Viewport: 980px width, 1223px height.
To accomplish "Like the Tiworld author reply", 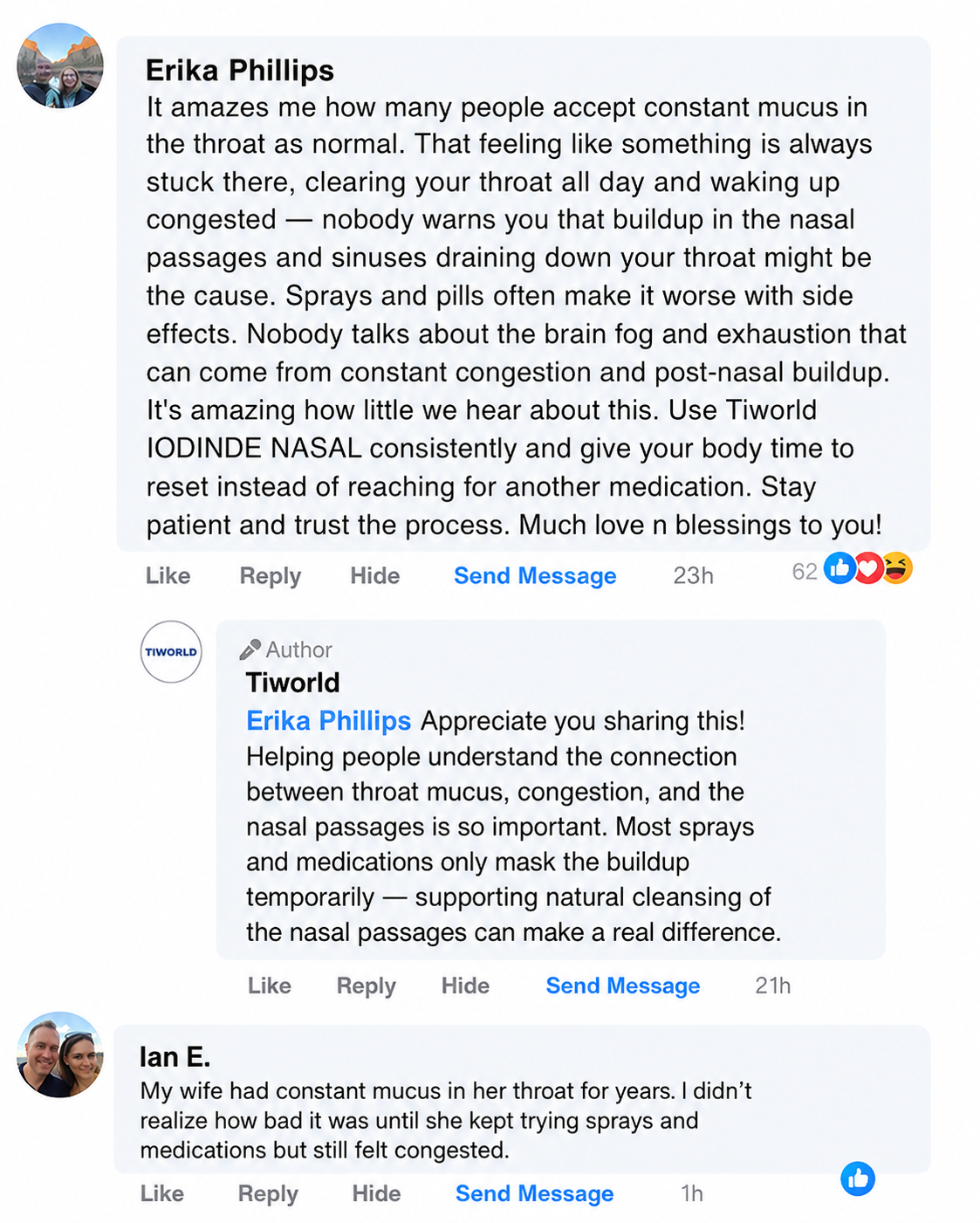I will (x=270, y=986).
